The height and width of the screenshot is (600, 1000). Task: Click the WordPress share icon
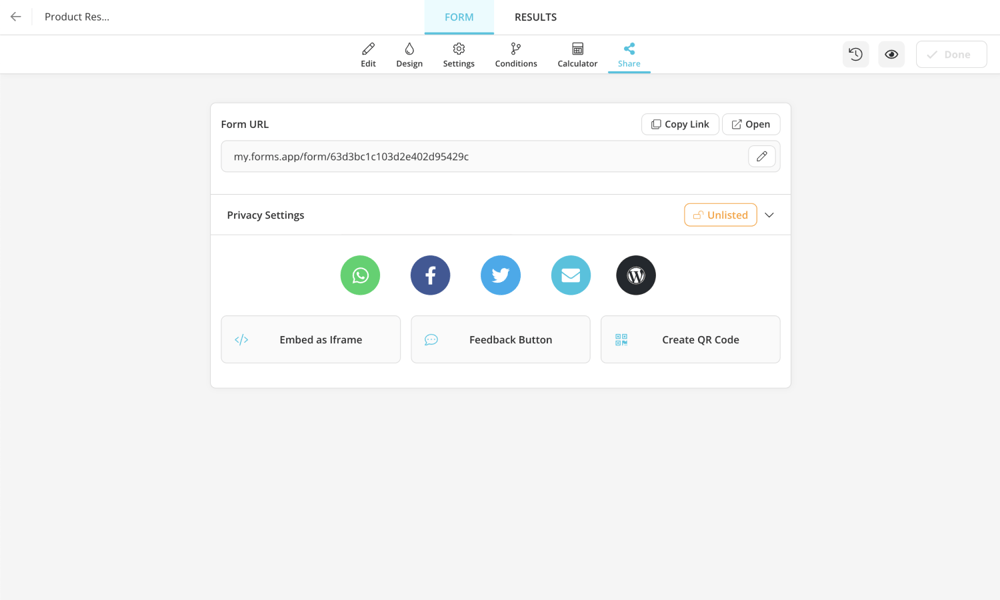[x=635, y=275]
